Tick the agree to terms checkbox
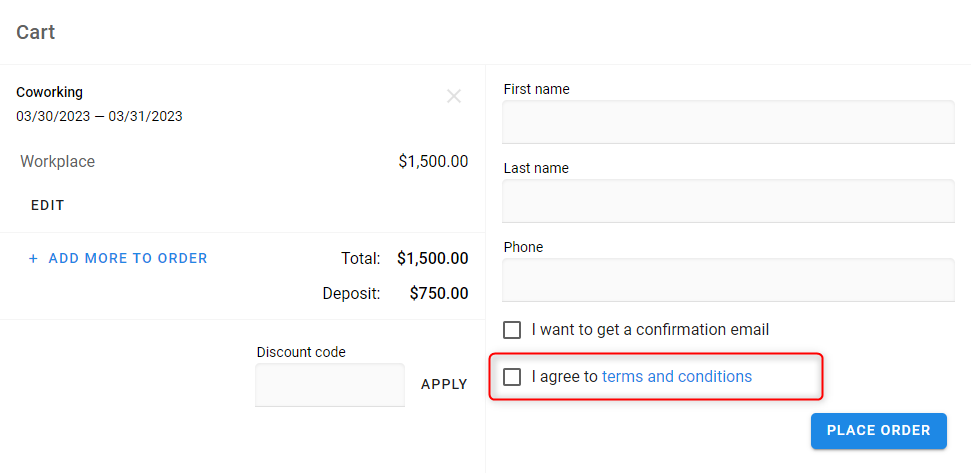The image size is (971, 473). tap(512, 377)
